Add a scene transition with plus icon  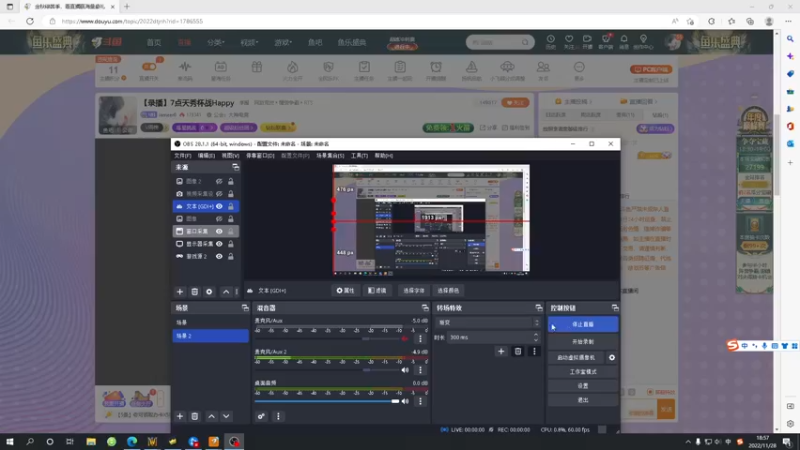pyautogui.click(x=501, y=352)
